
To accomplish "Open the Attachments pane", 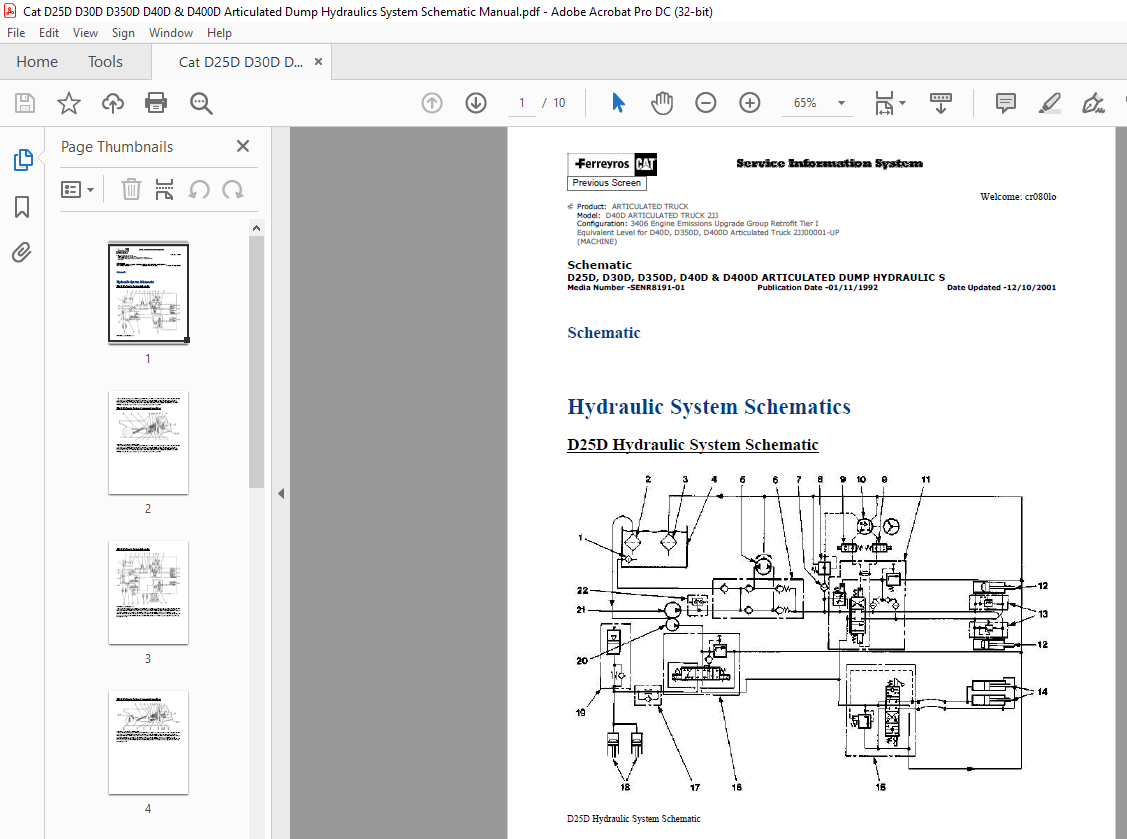I will [x=22, y=252].
